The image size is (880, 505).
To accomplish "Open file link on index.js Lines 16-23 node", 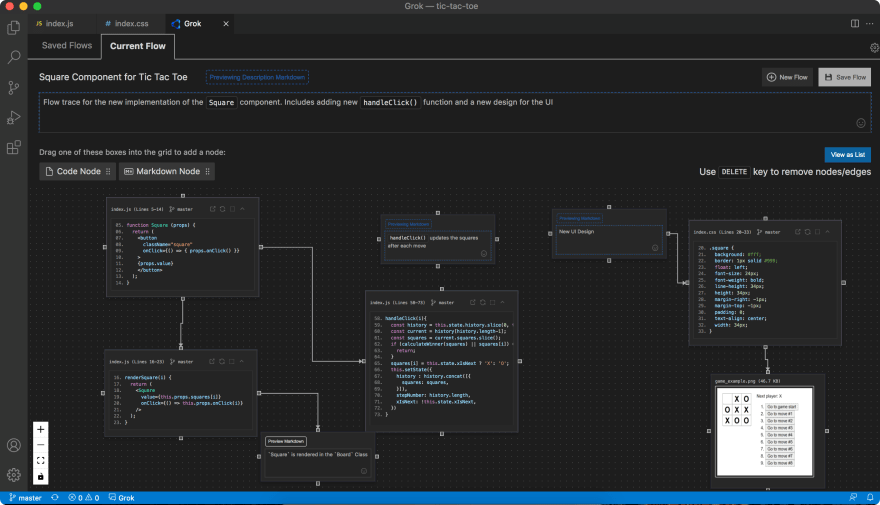I will point(212,361).
